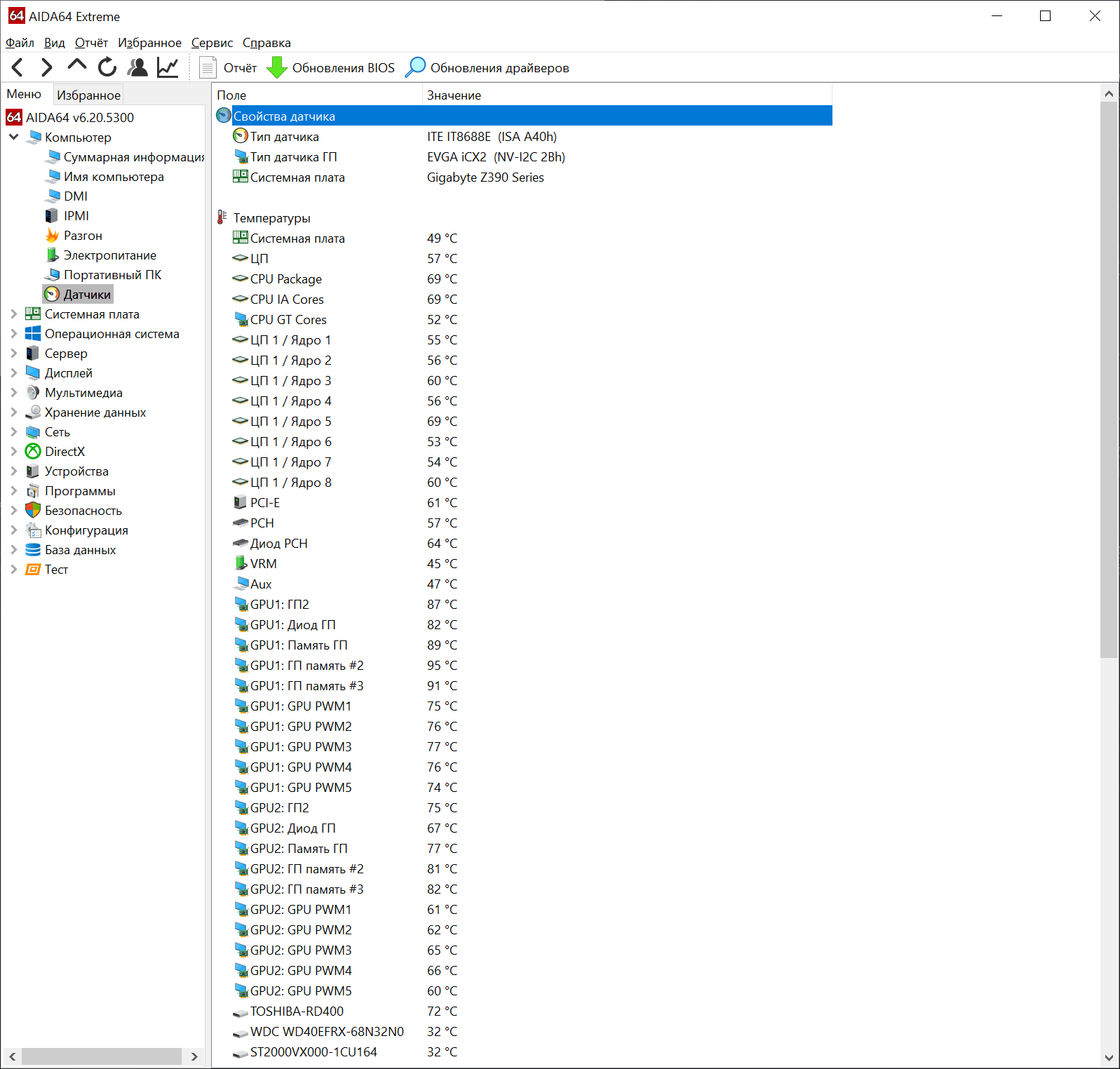Open the Вид menu
This screenshot has height=1069, width=1120.
(x=55, y=43)
